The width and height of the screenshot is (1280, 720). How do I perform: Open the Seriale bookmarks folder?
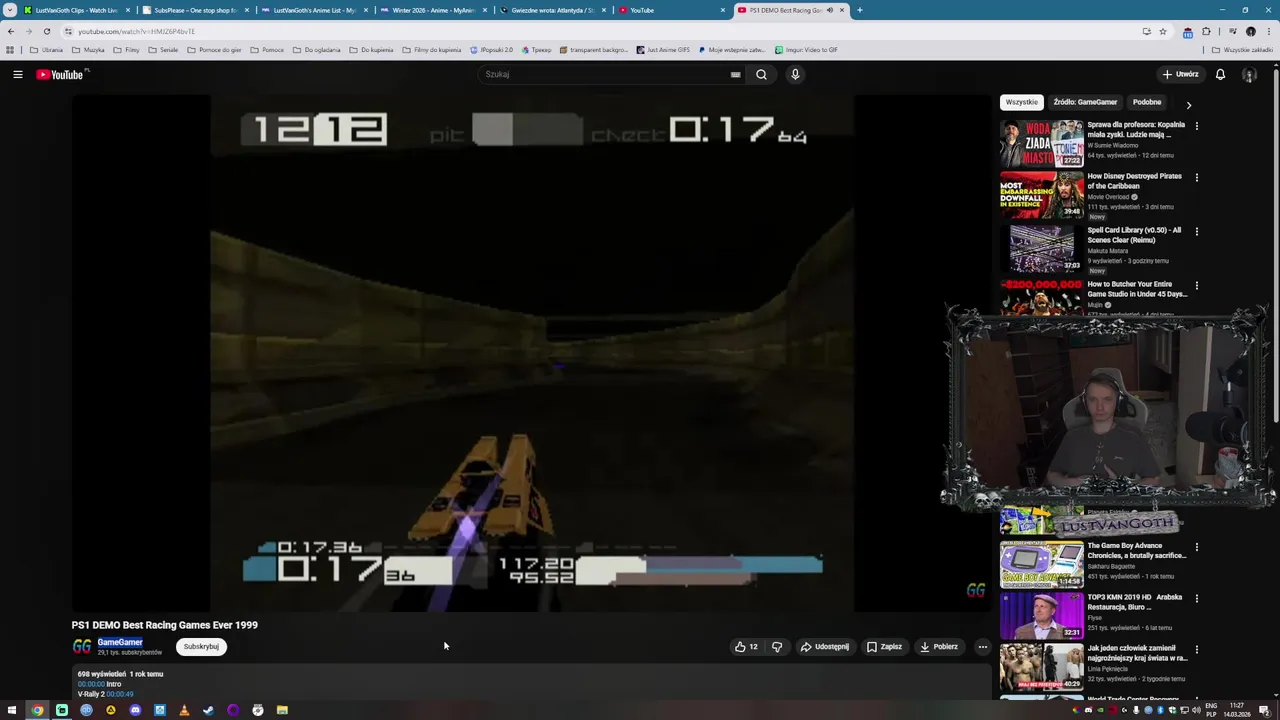tap(163, 50)
